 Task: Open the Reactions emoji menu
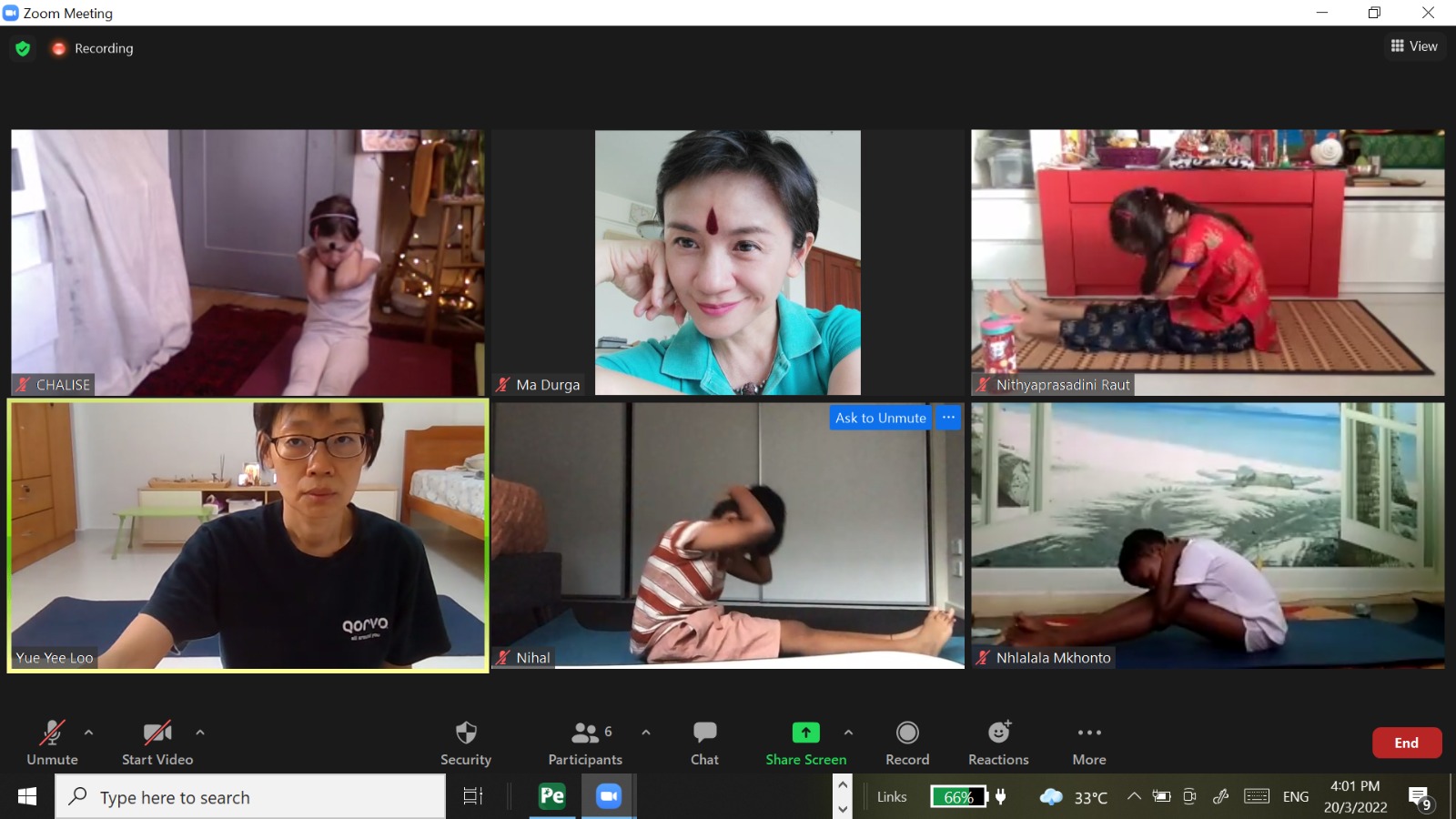998,743
